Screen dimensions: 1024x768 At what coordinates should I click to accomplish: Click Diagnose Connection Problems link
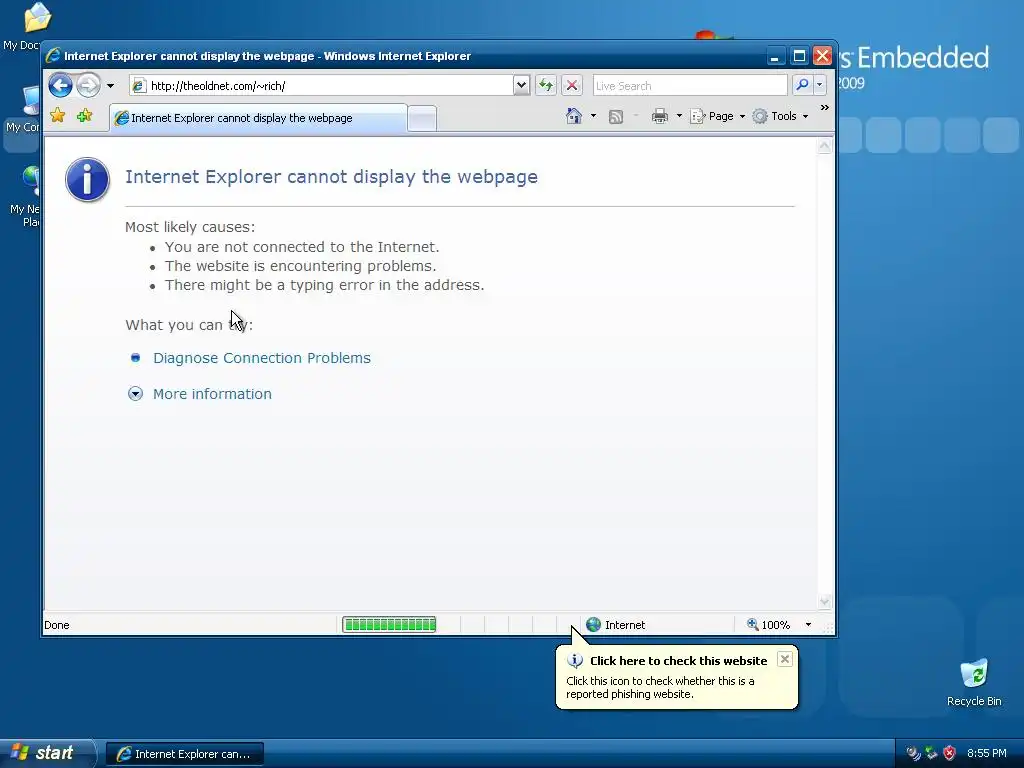(262, 358)
